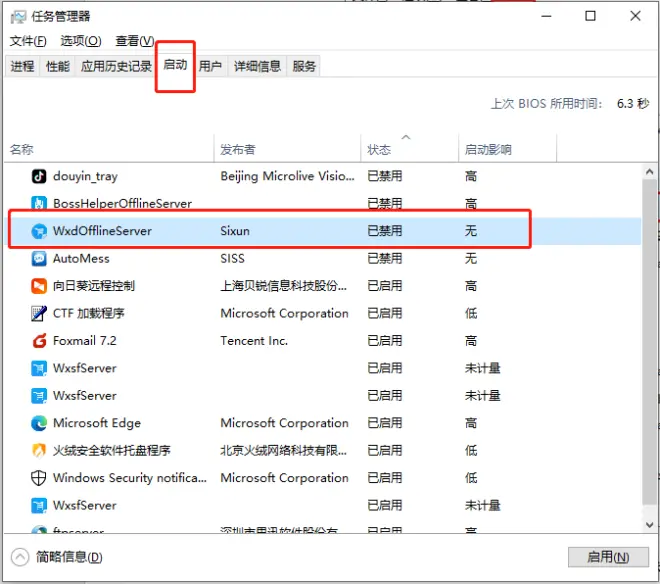The height and width of the screenshot is (584, 660).
Task: Select the BossHelperOfflineServer entry name
Action: point(122,203)
